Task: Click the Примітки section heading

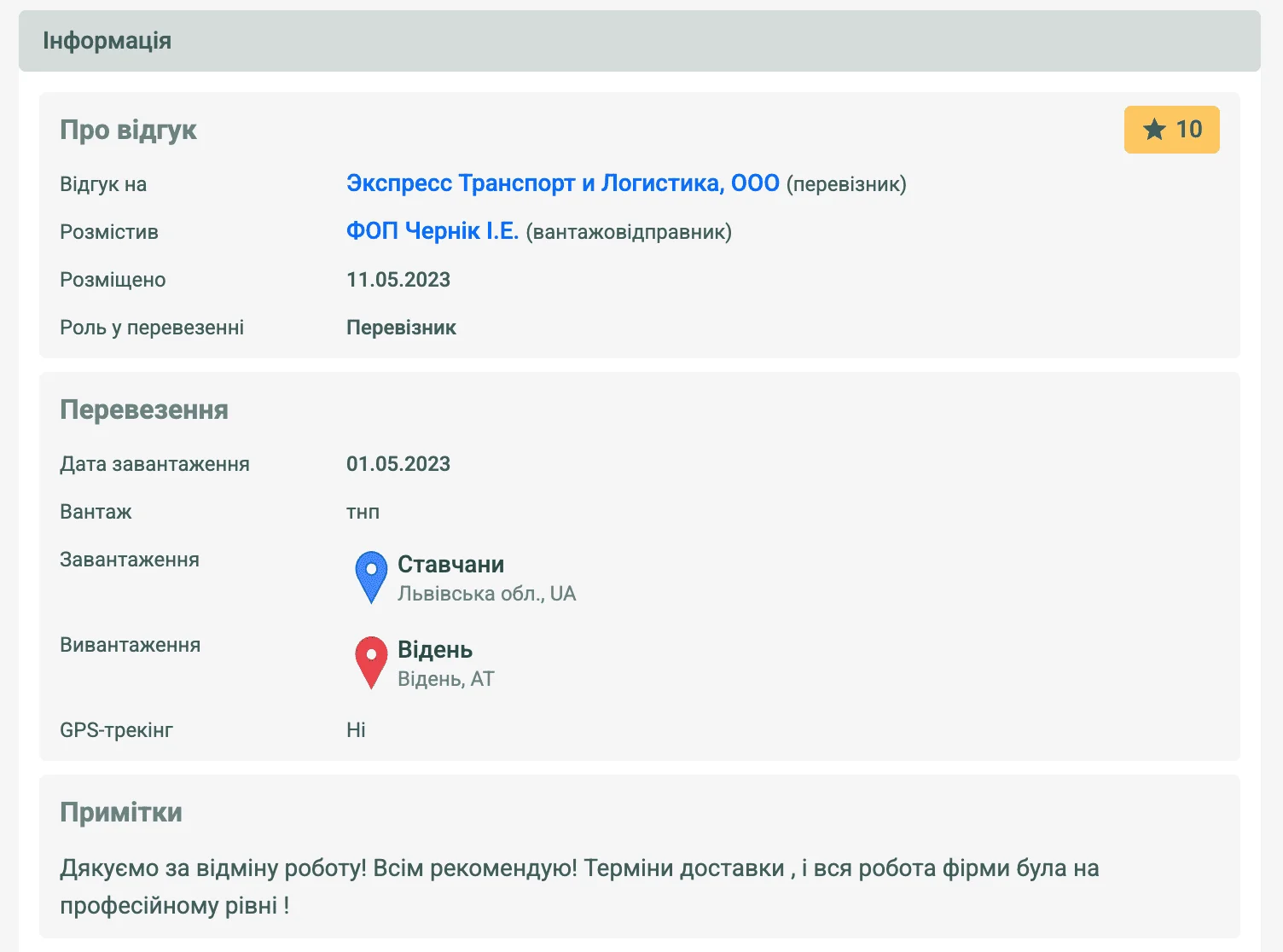Action: pos(121,812)
